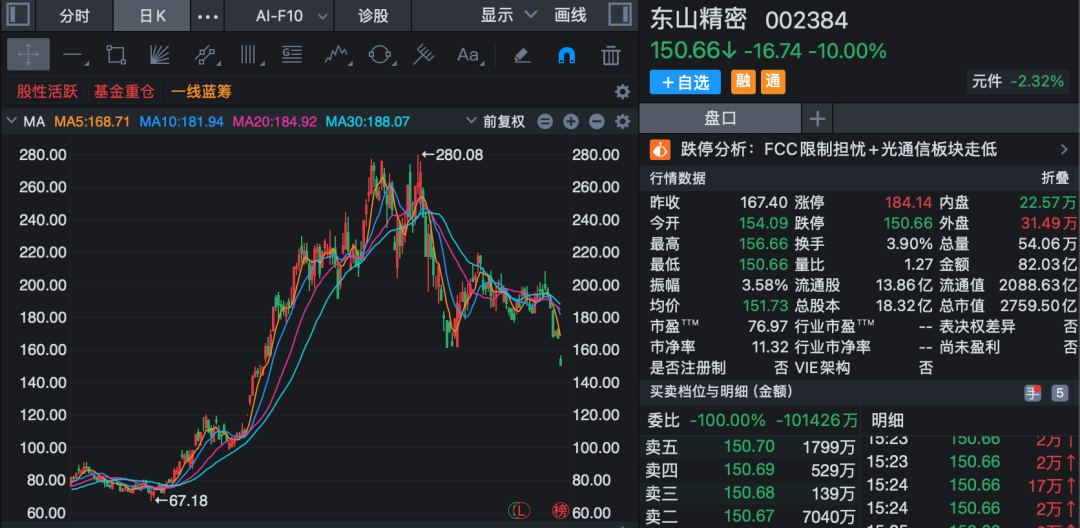
Task: Expand the MA indicator dropdown chevron
Action: coord(11,122)
